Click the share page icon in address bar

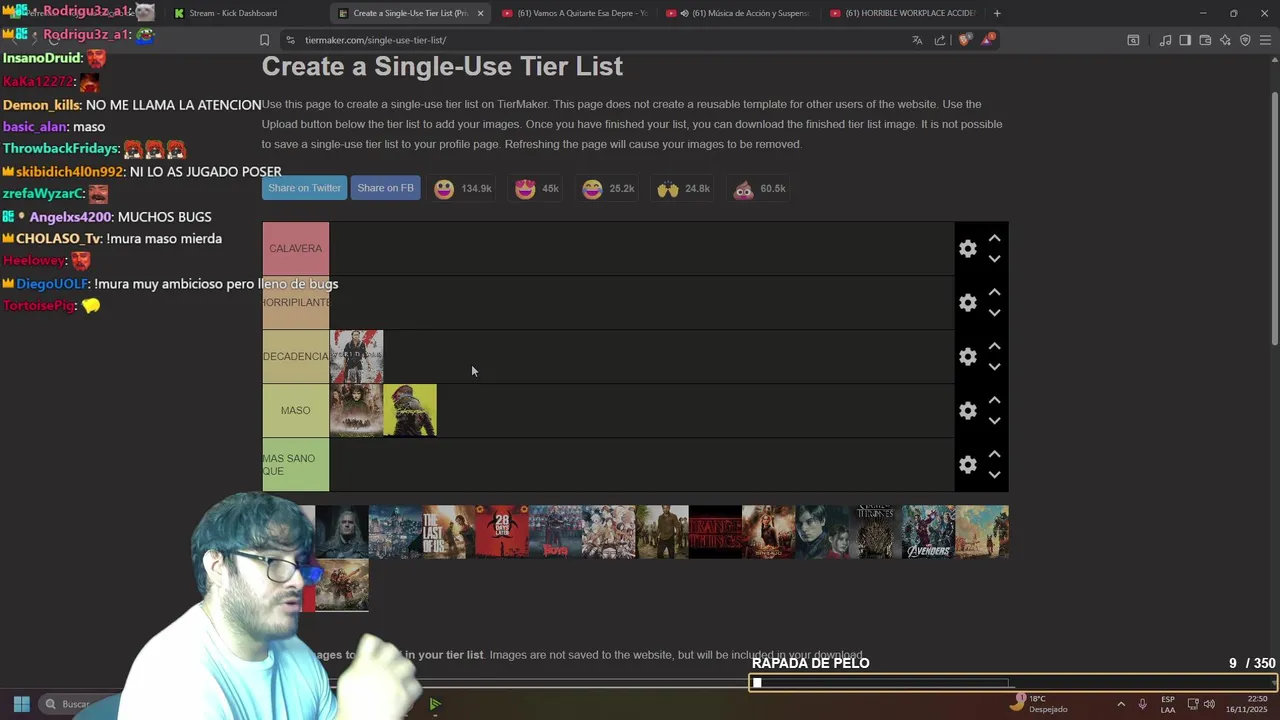[x=940, y=40]
